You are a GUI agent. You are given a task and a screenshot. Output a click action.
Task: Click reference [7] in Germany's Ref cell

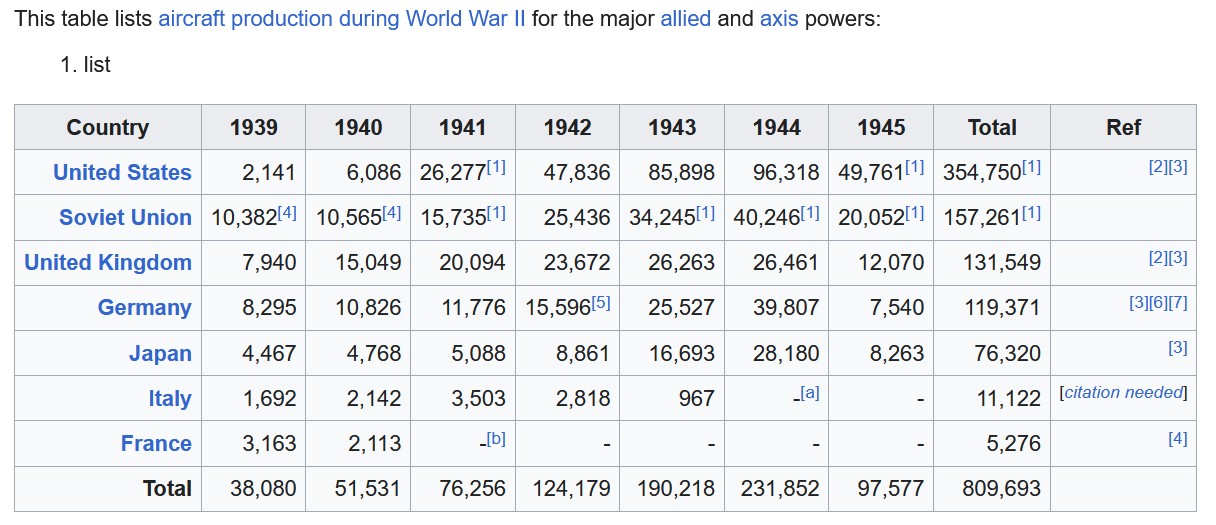pyautogui.click(x=1178, y=302)
